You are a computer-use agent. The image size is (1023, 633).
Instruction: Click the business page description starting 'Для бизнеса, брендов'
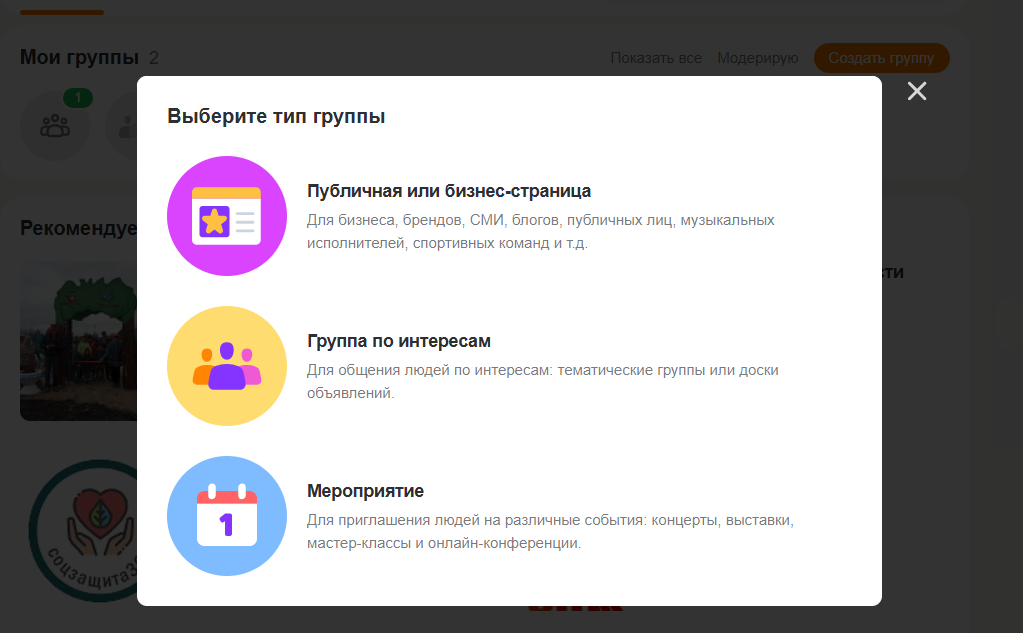point(541,232)
